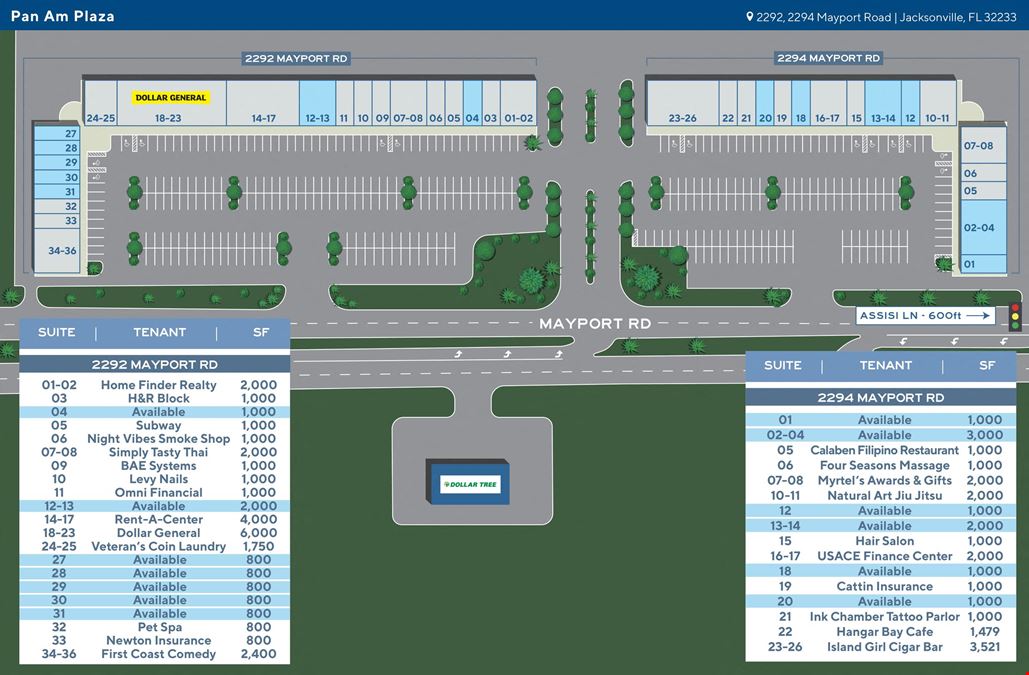The height and width of the screenshot is (675, 1029).
Task: Click the Ink Chamber Tattoo Parlor row
Action: coord(881,617)
